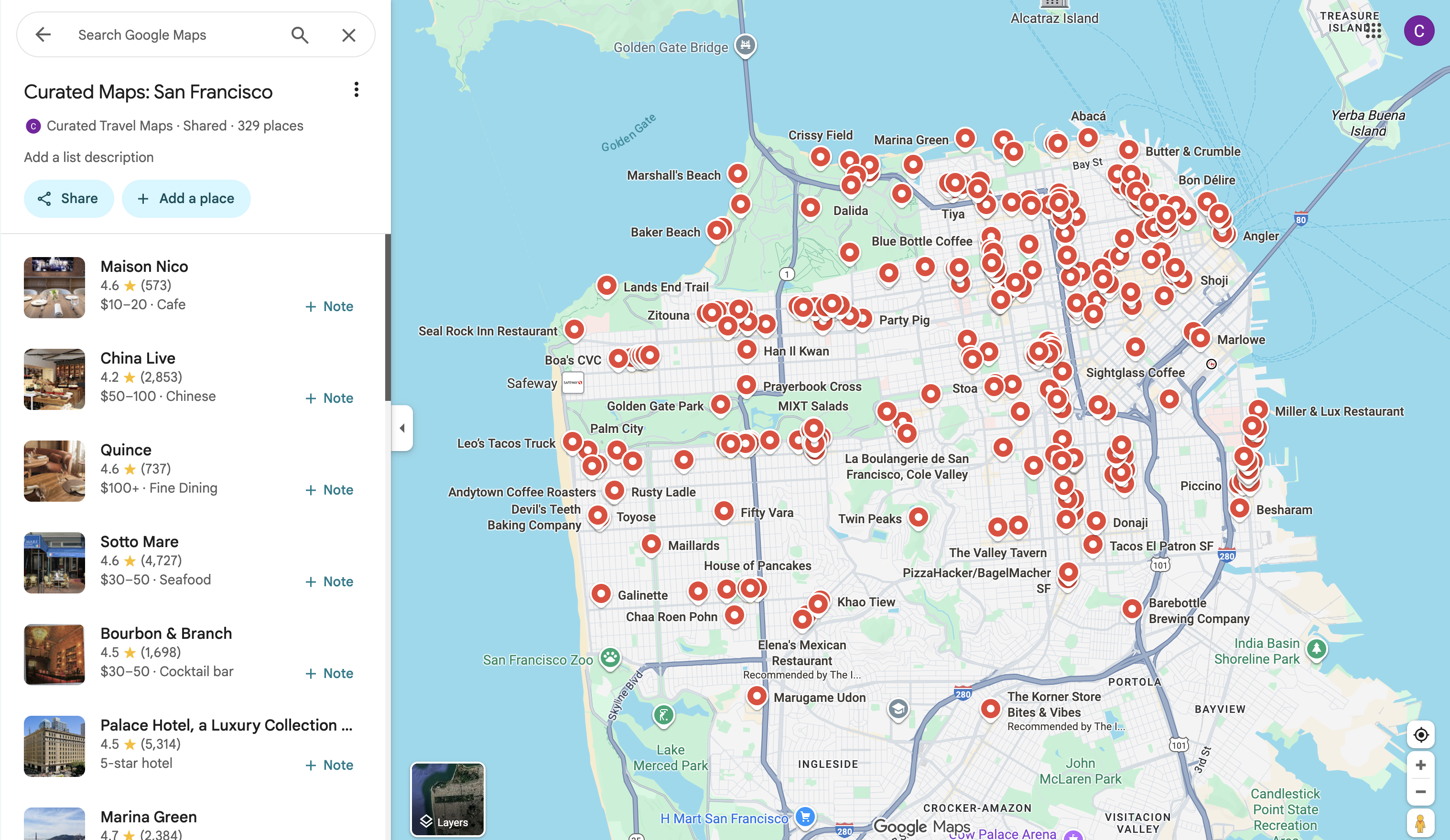Screen dimensions: 1450x840
Task: Add a note to Bourbon & Branch
Action: point(328,673)
